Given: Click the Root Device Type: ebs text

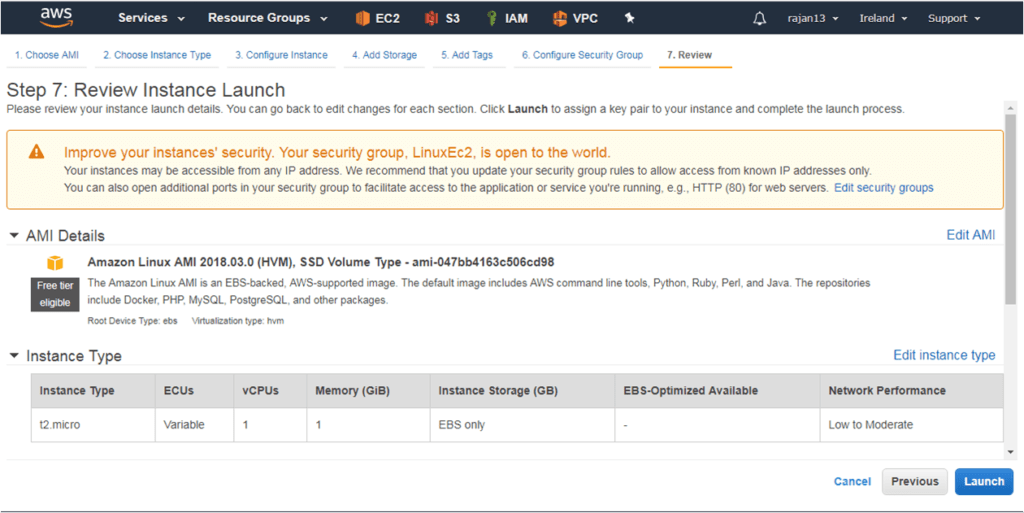Looking at the screenshot, I should point(133,321).
